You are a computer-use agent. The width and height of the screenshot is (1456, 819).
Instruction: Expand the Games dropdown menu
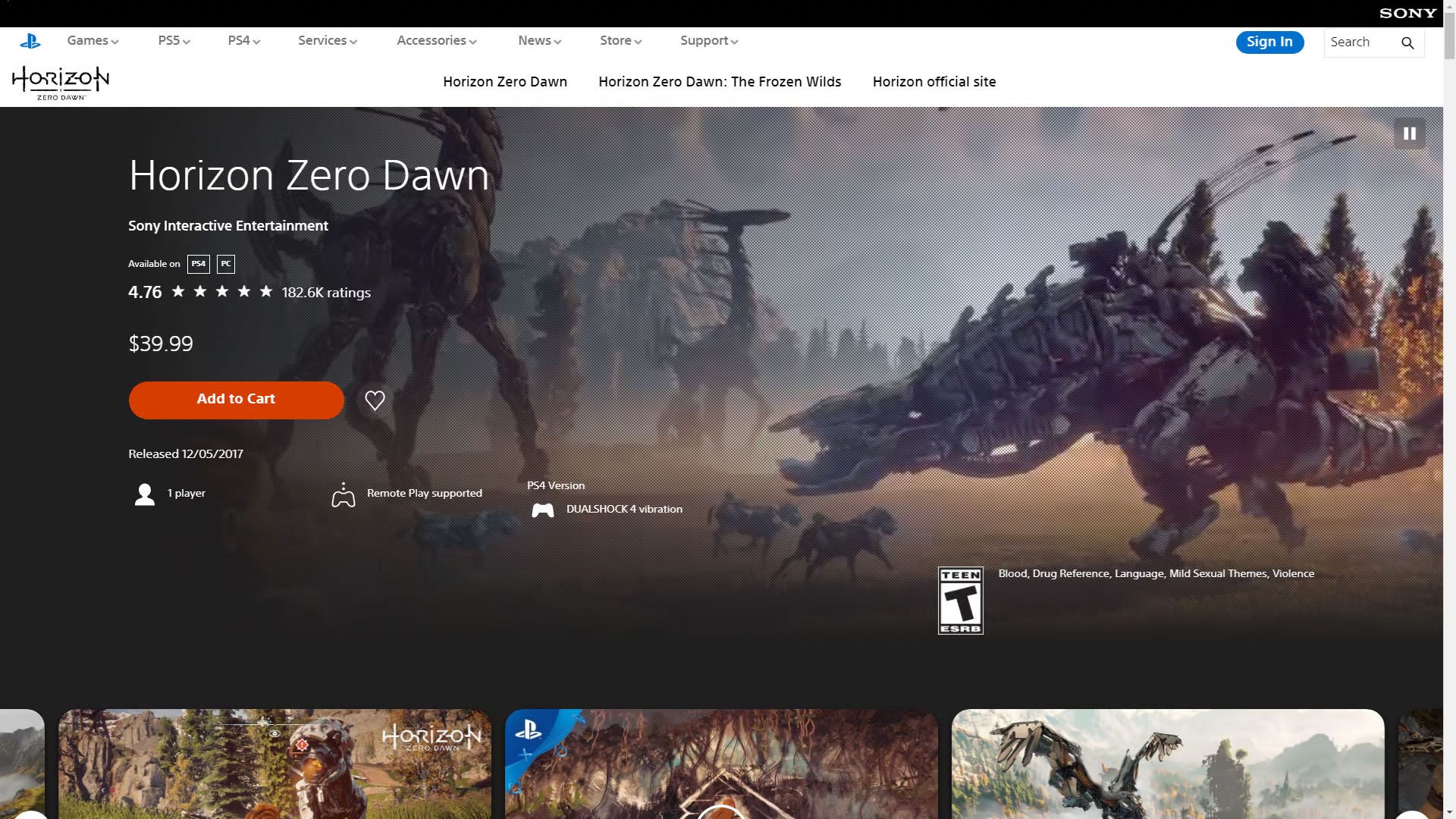point(93,41)
